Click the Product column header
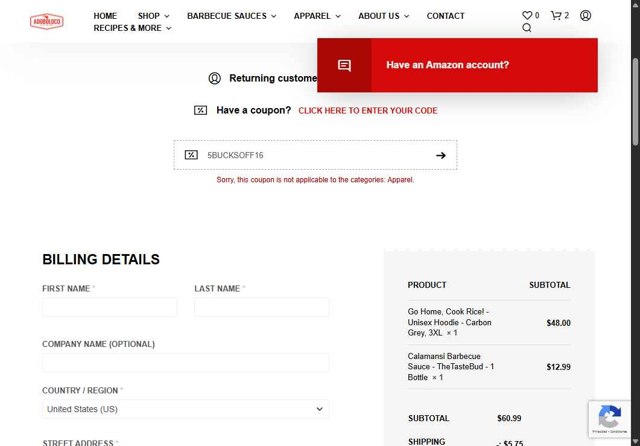640x446 pixels. pyautogui.click(x=427, y=285)
